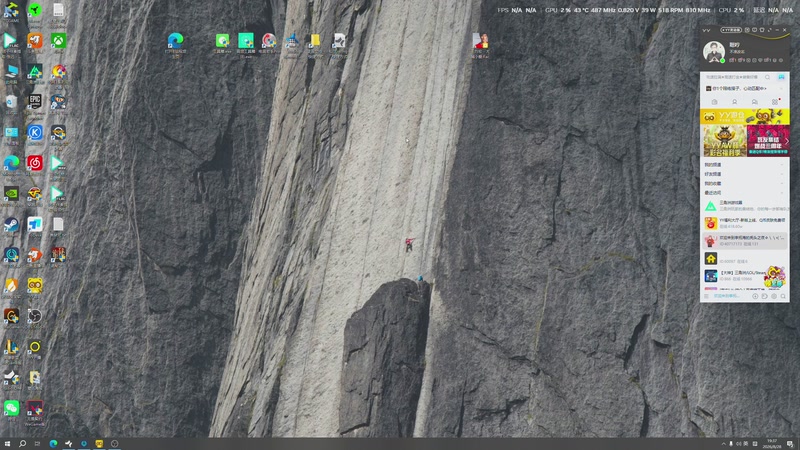This screenshot has width=800, height=450.
Task: Click the online status green dot on avatar
Action: coord(722,61)
